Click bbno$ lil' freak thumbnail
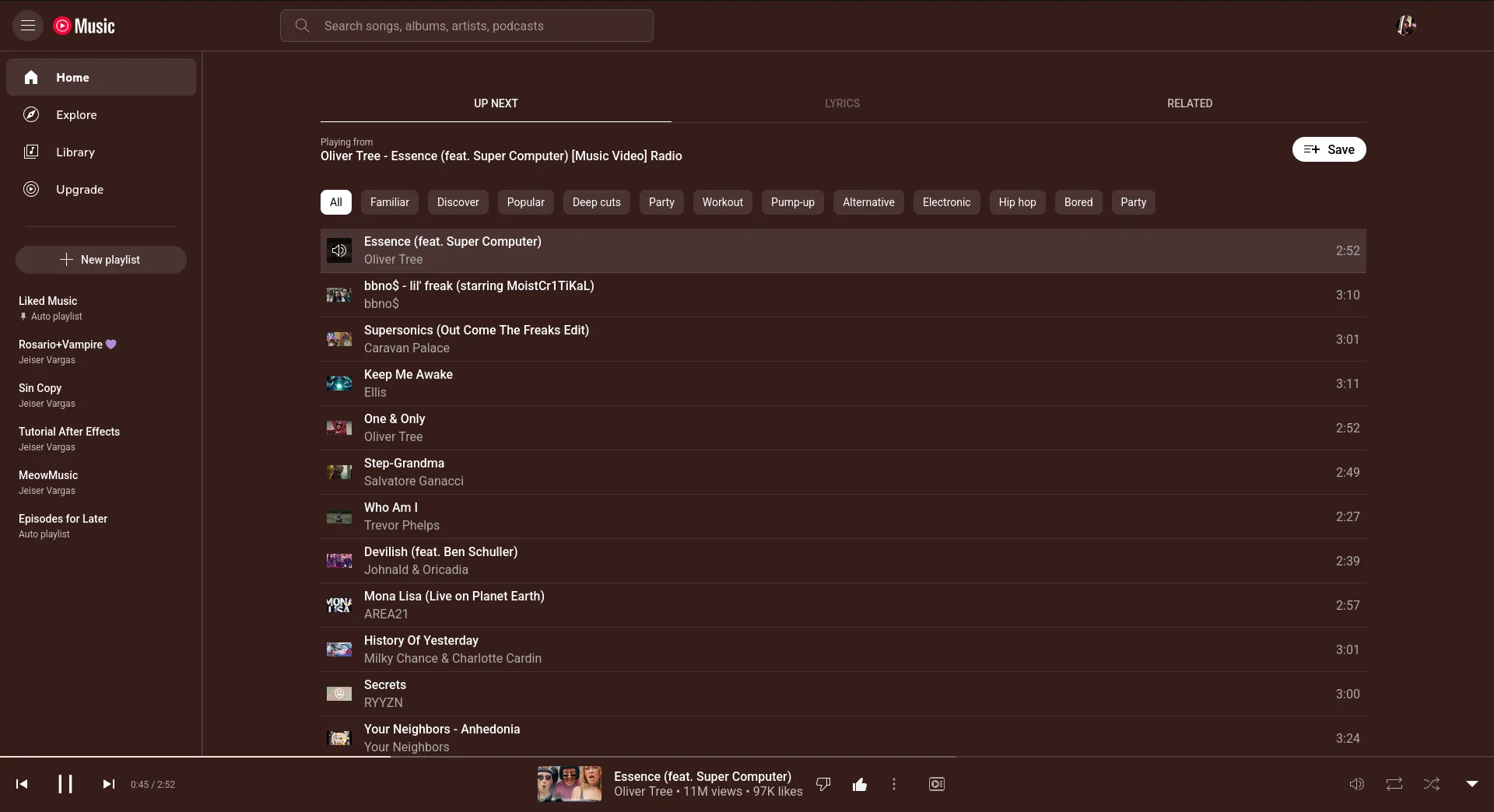The image size is (1494, 812). (339, 295)
